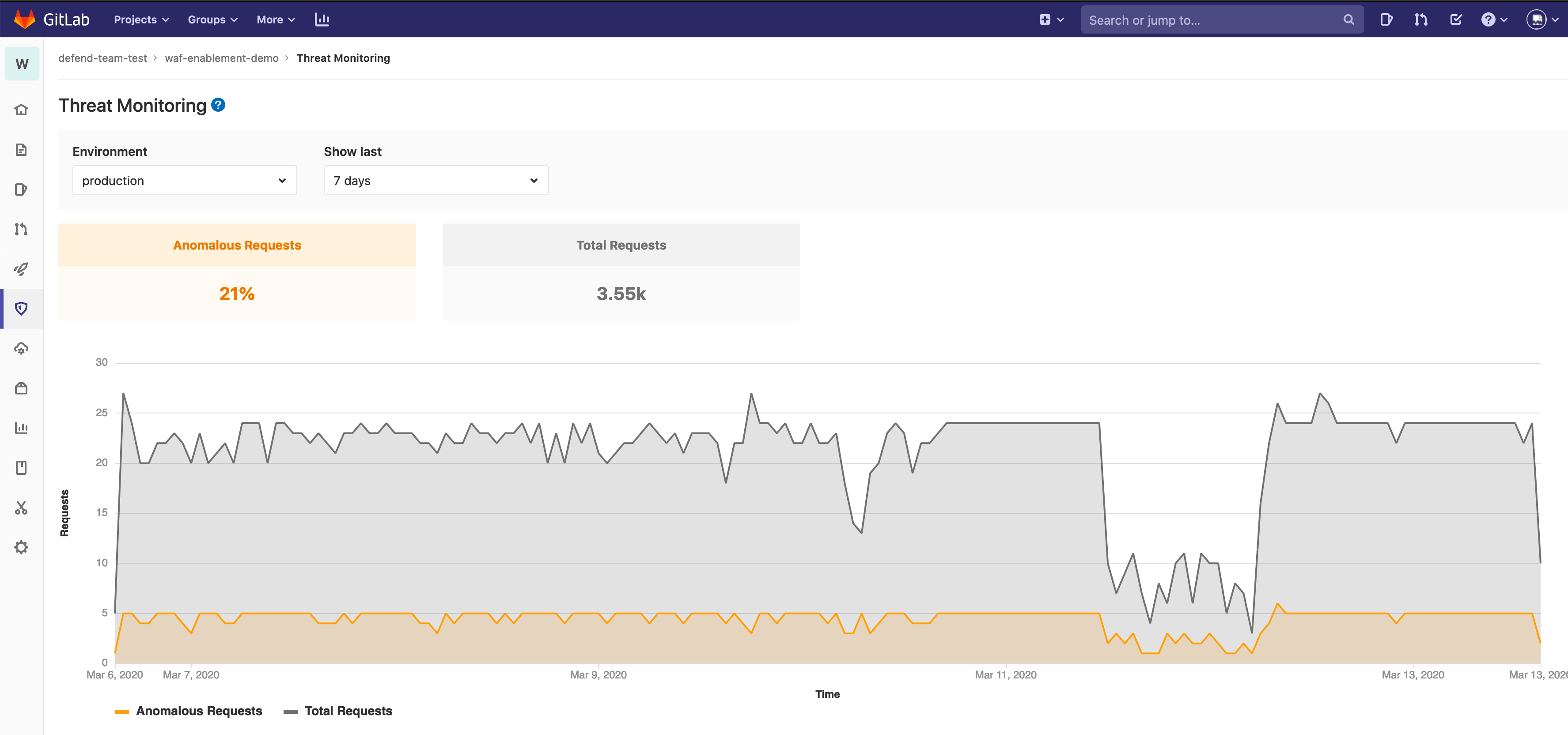1568x735 pixels.
Task: Open the Environment dropdown set to production
Action: tap(185, 180)
